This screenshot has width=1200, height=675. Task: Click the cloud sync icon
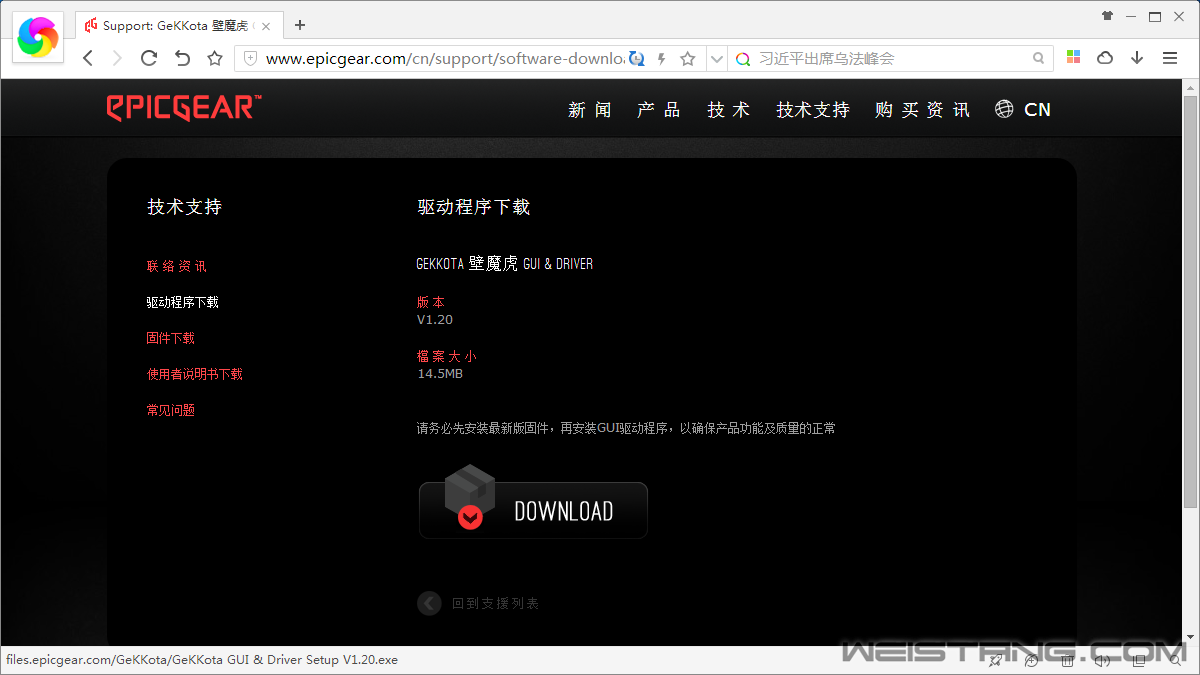(1105, 58)
